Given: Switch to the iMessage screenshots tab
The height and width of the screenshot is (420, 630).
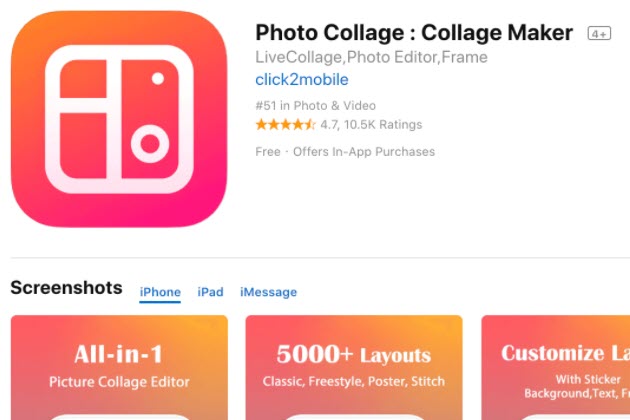Looking at the screenshot, I should tap(268, 292).
